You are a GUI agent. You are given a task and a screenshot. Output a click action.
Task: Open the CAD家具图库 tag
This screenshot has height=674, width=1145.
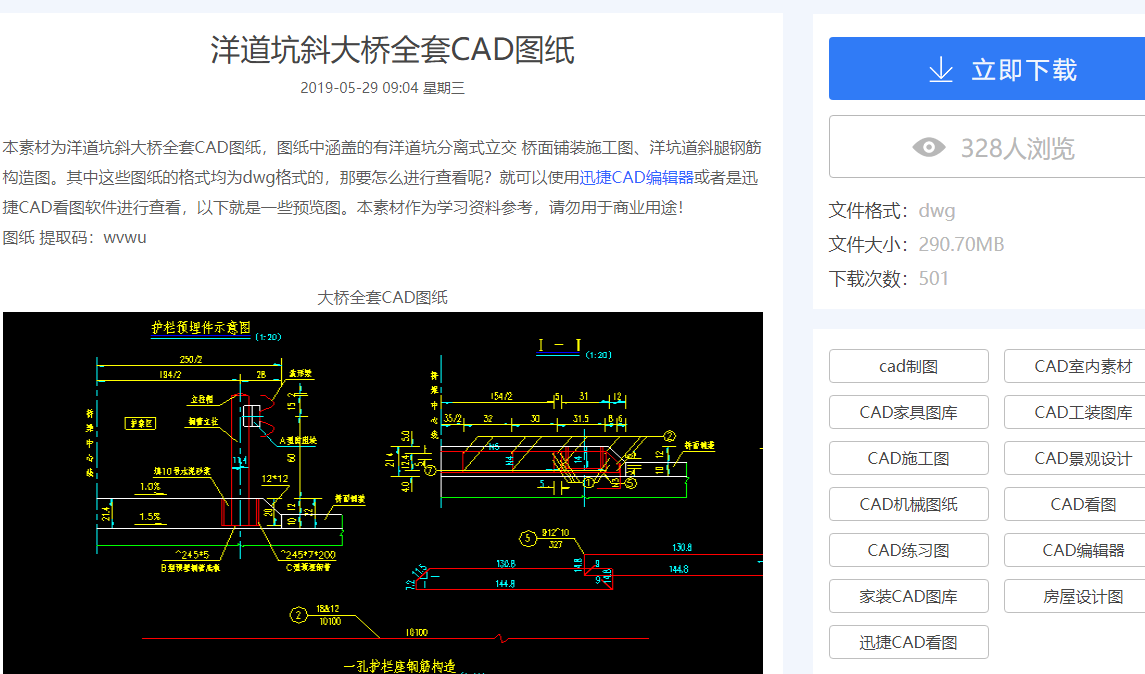tap(908, 412)
